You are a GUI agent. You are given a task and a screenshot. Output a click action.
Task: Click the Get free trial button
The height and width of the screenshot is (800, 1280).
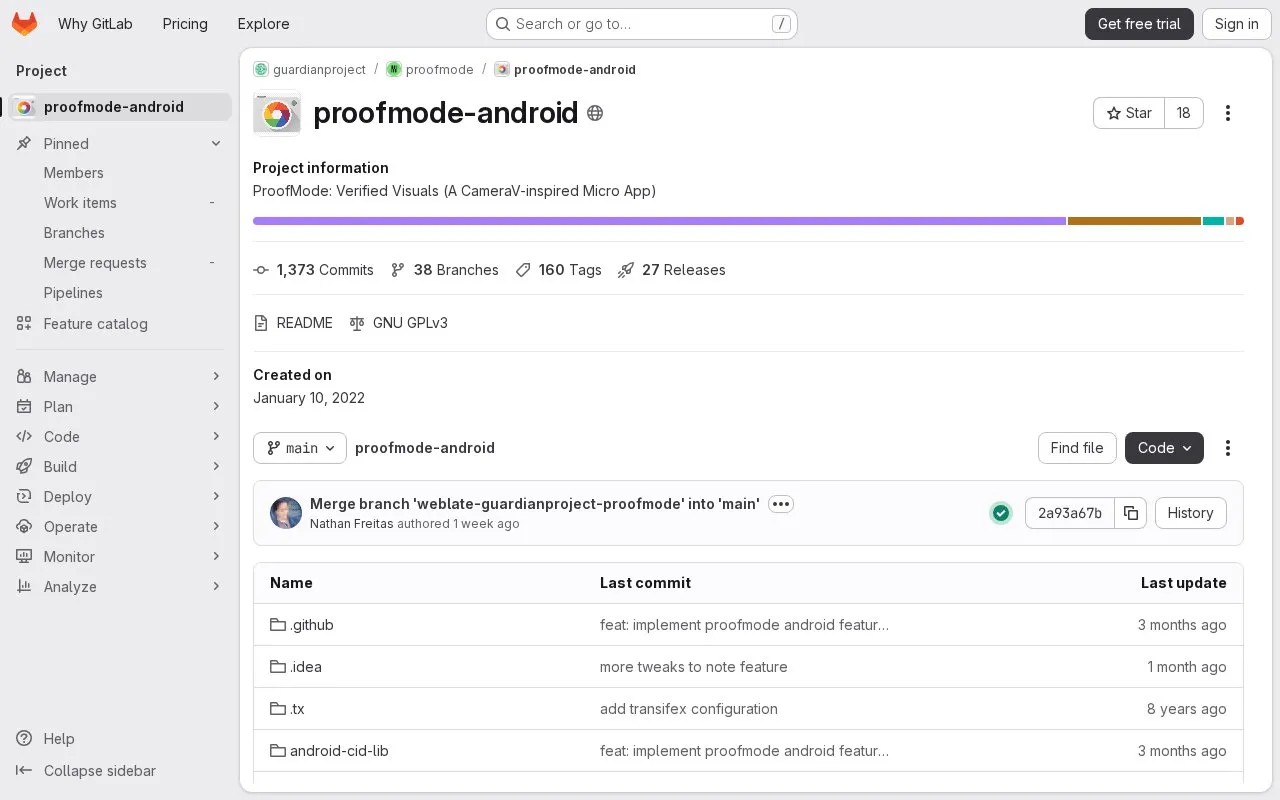click(x=1139, y=24)
